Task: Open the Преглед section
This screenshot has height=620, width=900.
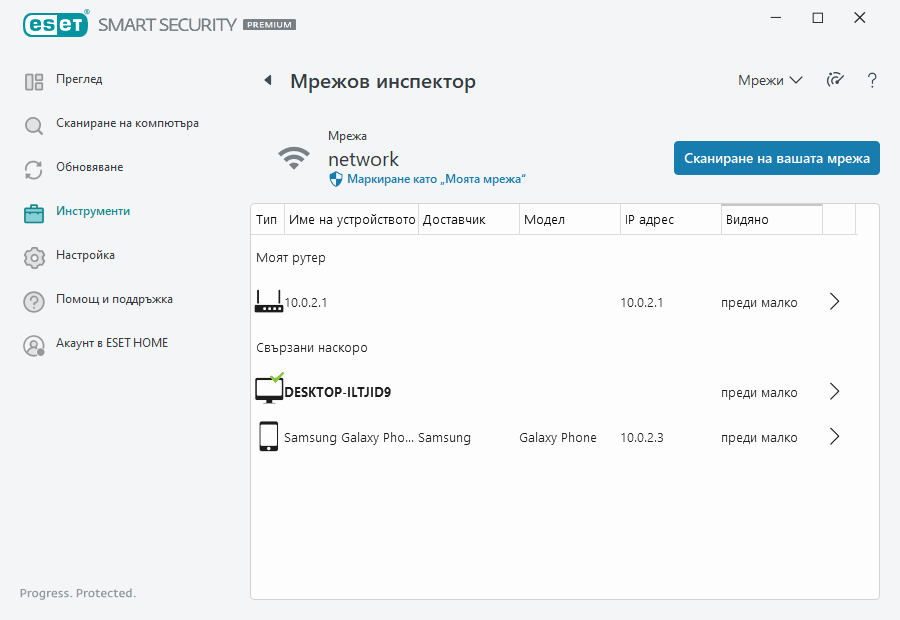Action: 79,80
